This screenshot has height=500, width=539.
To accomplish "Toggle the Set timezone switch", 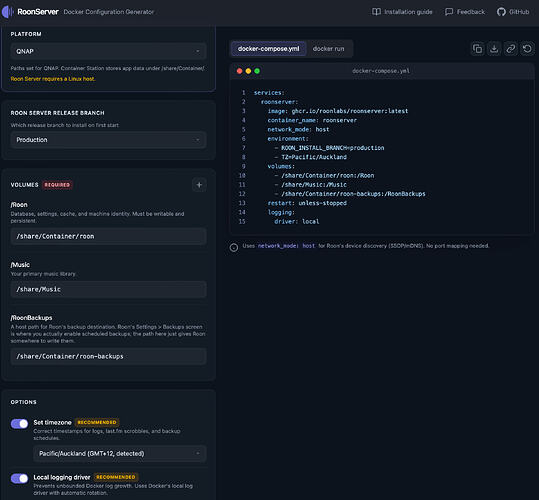I will 19,424.
